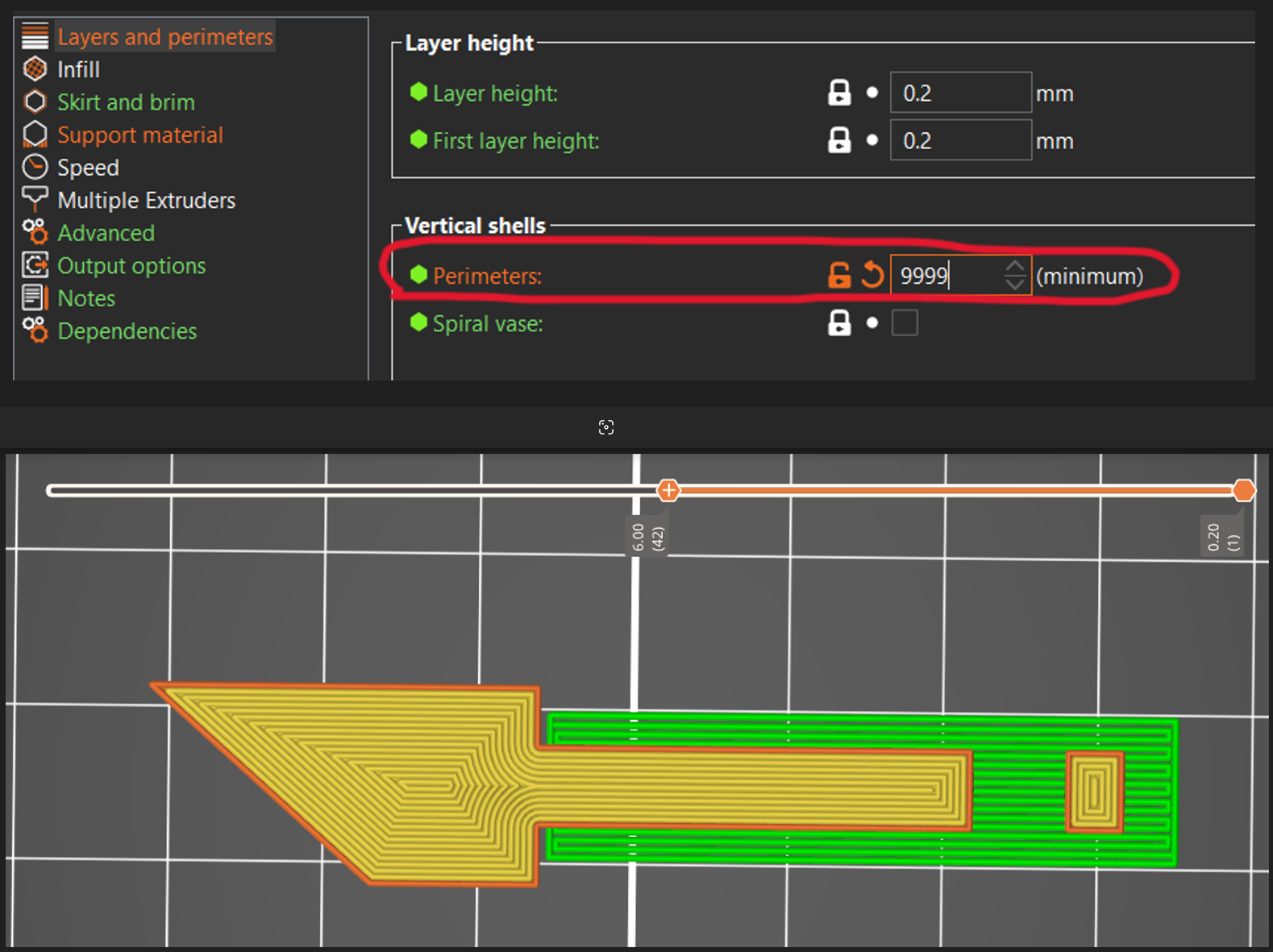This screenshot has height=952, width=1273.
Task: Click the Layer height lock icon
Action: point(839,93)
